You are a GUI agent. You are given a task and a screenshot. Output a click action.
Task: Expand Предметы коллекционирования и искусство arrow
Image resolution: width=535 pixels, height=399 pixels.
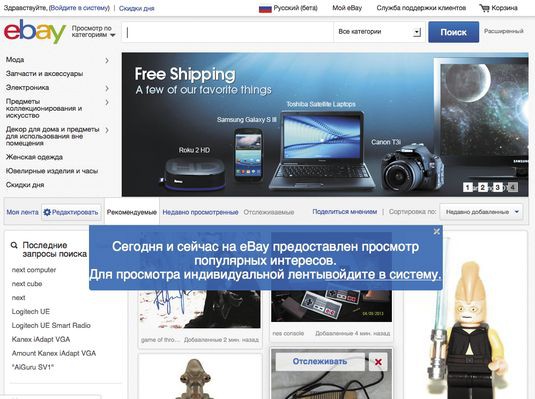[107, 102]
